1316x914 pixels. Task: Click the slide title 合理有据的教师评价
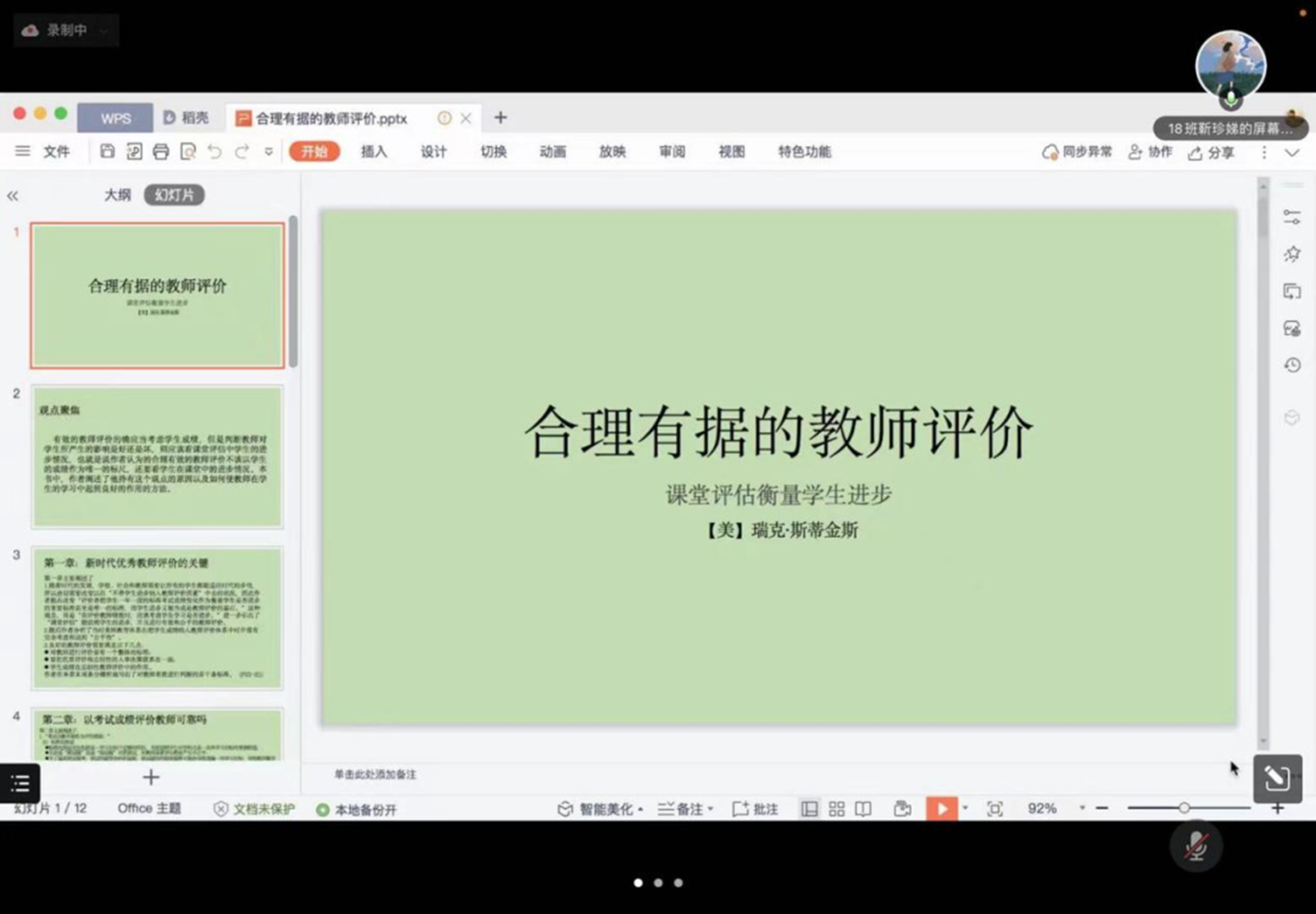779,431
